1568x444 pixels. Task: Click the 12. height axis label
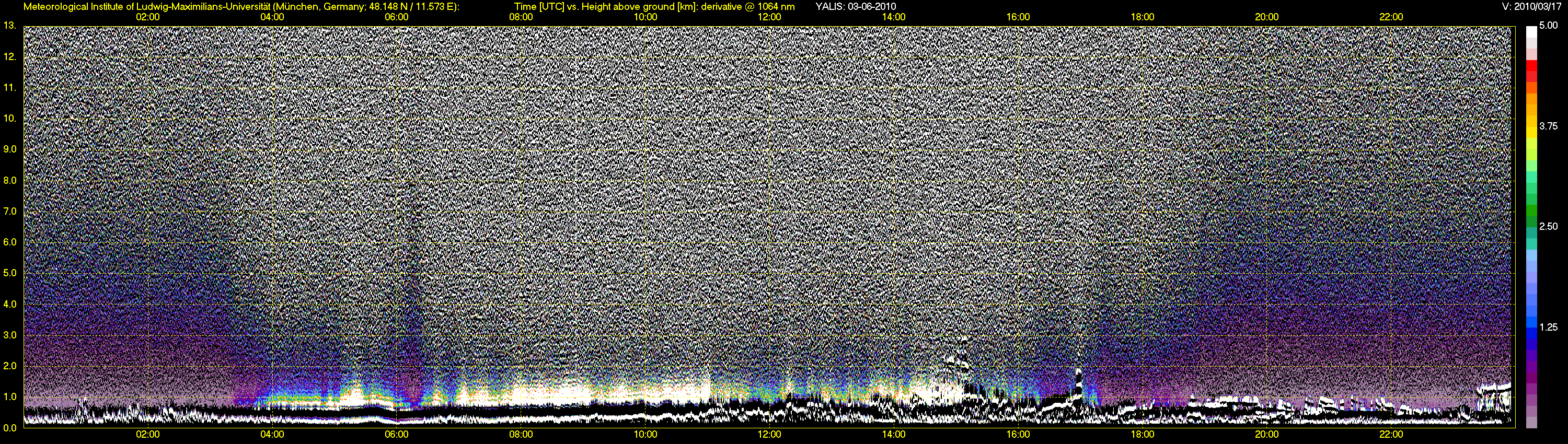(9, 56)
